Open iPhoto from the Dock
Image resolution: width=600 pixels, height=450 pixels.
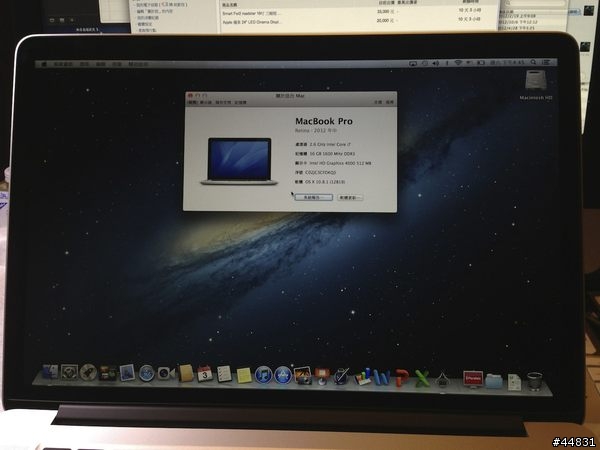click(303, 375)
